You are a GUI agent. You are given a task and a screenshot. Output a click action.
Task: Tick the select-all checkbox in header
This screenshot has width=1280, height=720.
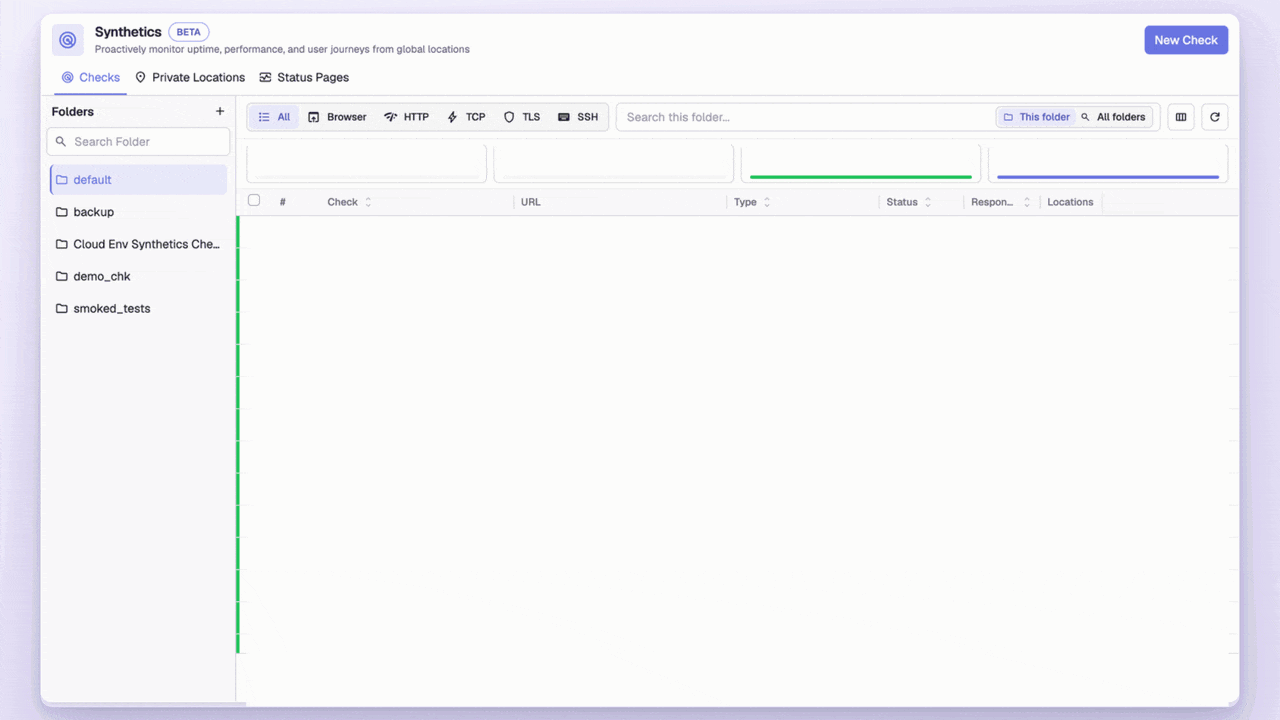254,200
